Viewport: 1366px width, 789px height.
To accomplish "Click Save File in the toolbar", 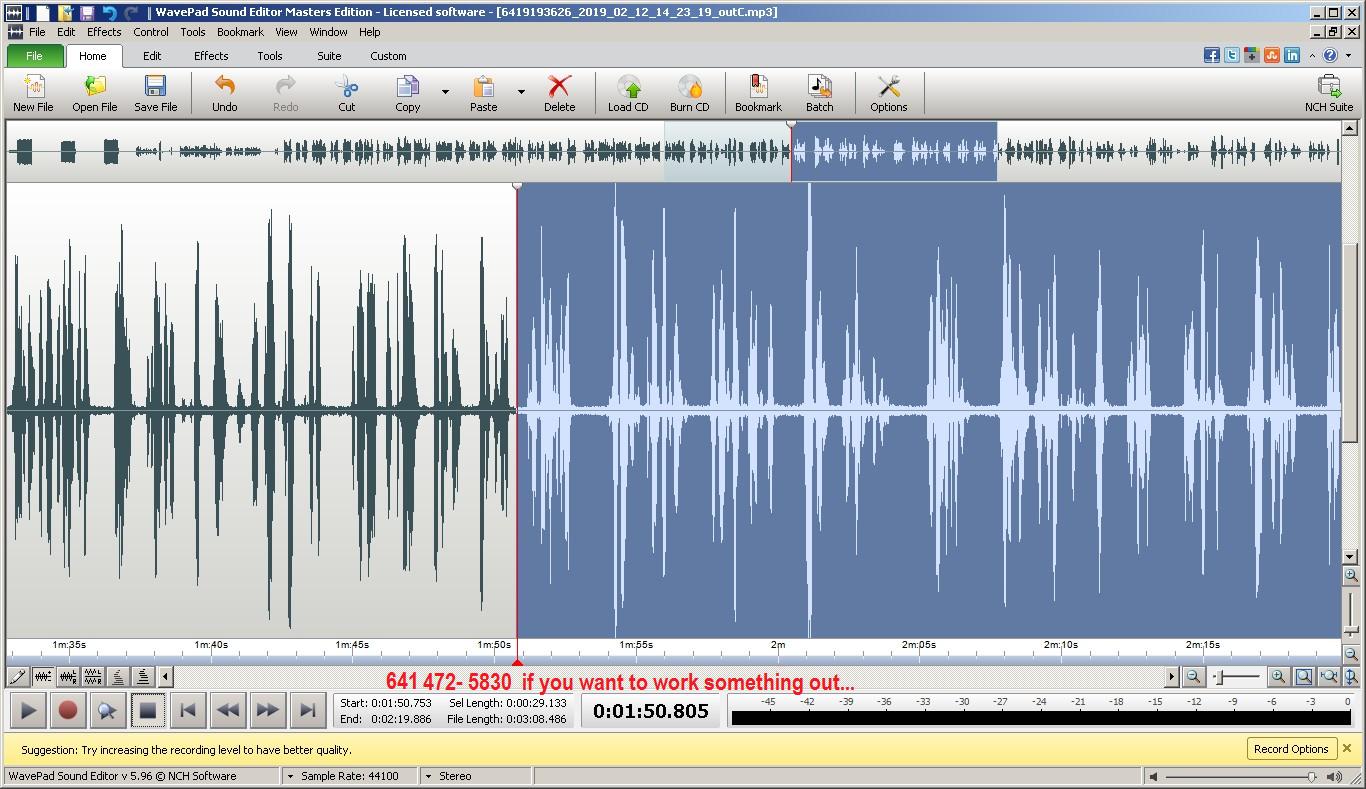I will (x=156, y=93).
